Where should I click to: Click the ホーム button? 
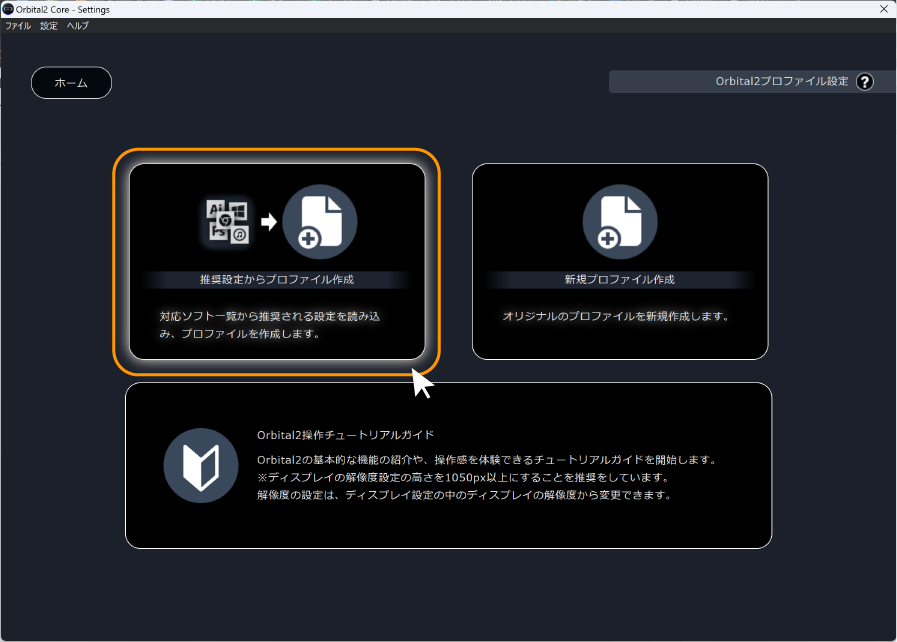(71, 83)
